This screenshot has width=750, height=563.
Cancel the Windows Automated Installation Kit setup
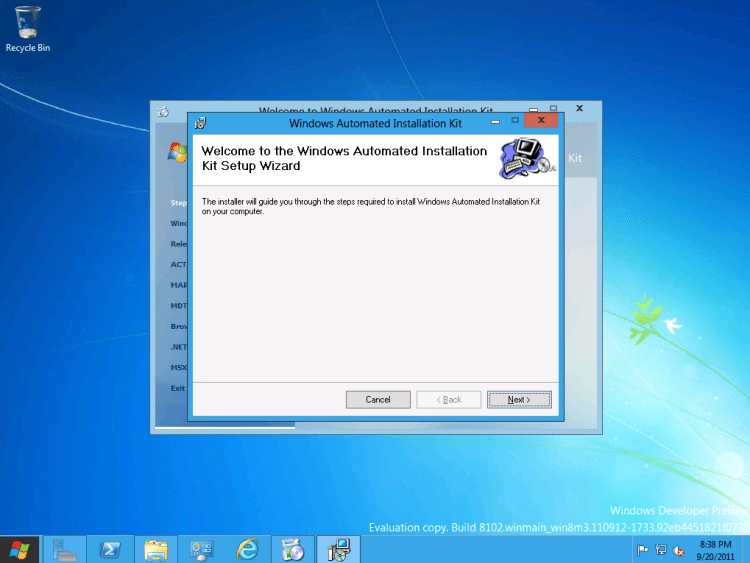tap(378, 399)
